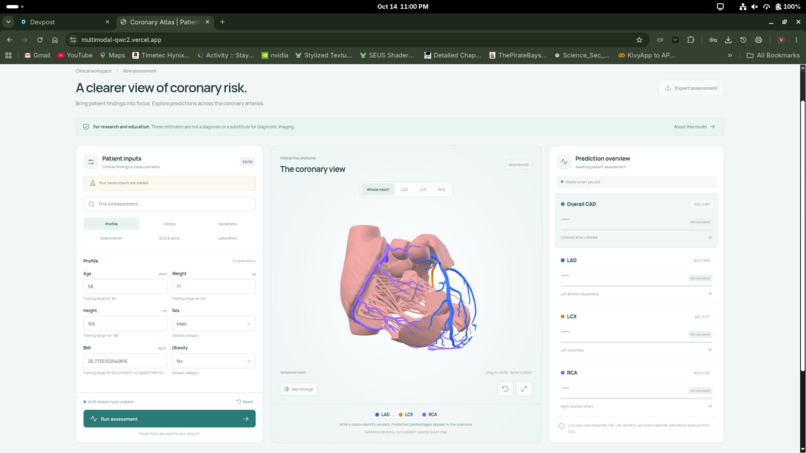Expand the LAD prediction card arrow
The image size is (806, 453).
[709, 294]
